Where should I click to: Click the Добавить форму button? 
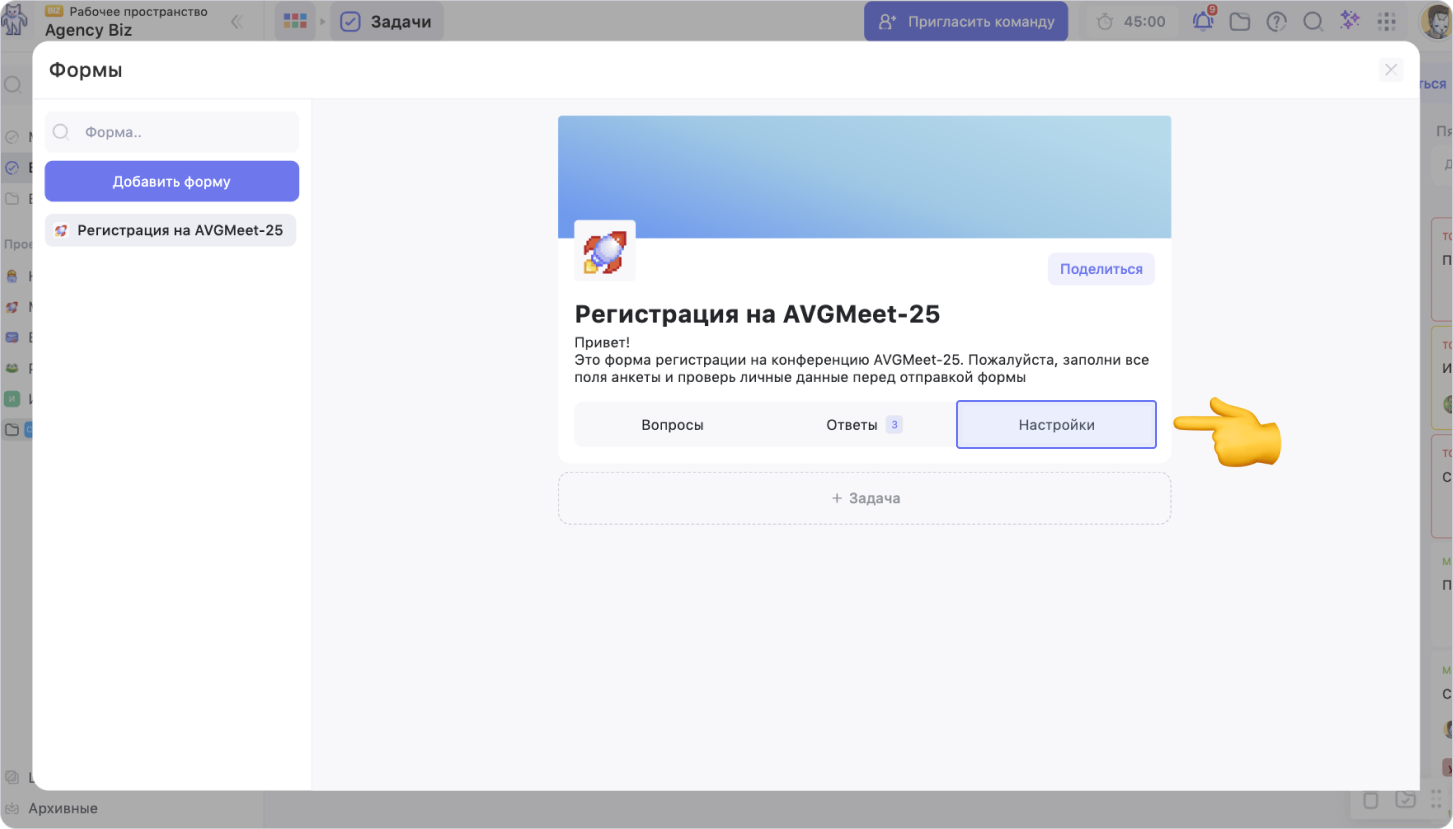171,182
